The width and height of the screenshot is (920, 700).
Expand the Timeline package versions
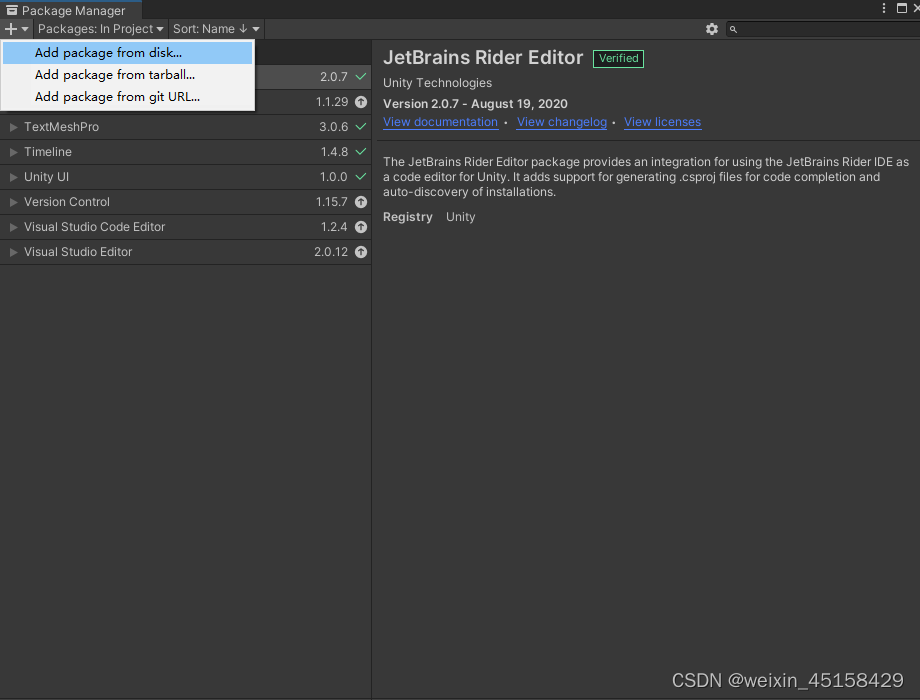(13, 152)
